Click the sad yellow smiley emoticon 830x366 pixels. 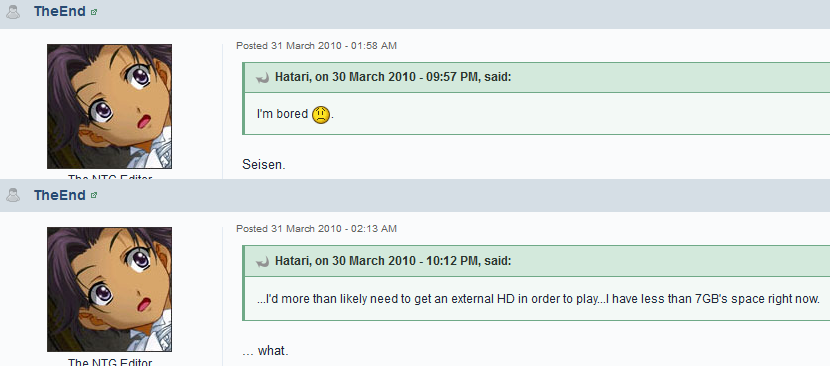(321, 114)
